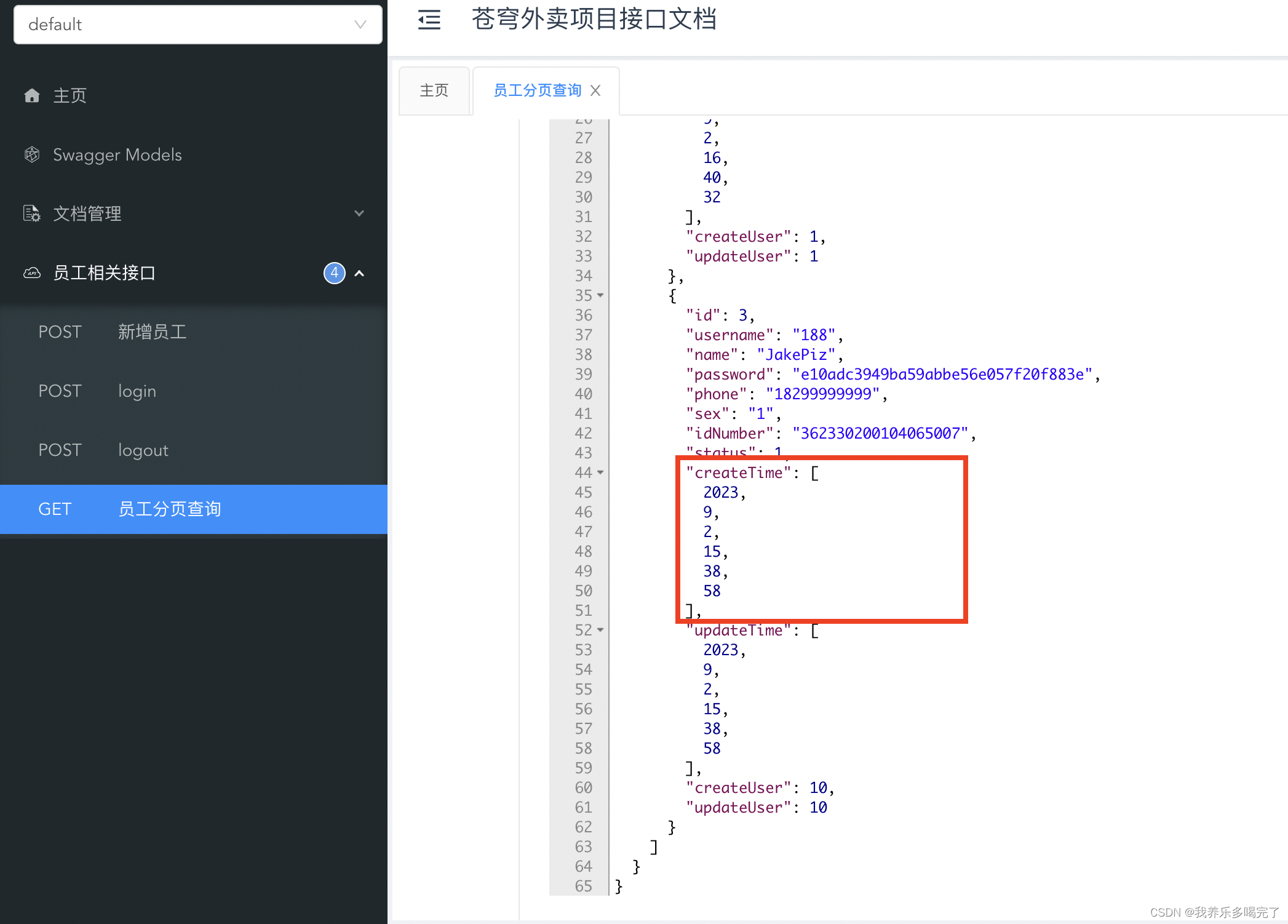Select the 员工相关接口 menu group
The width and height of the screenshot is (1288, 924).
(x=194, y=273)
